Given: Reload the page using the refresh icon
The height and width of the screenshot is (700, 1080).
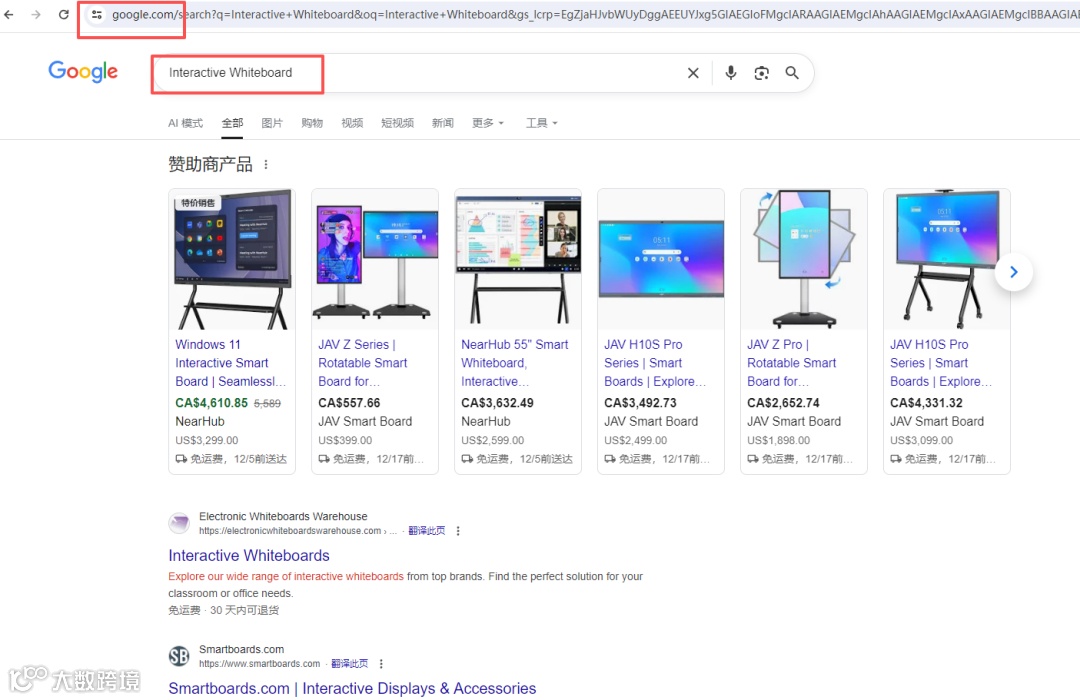Looking at the screenshot, I should click(x=63, y=14).
